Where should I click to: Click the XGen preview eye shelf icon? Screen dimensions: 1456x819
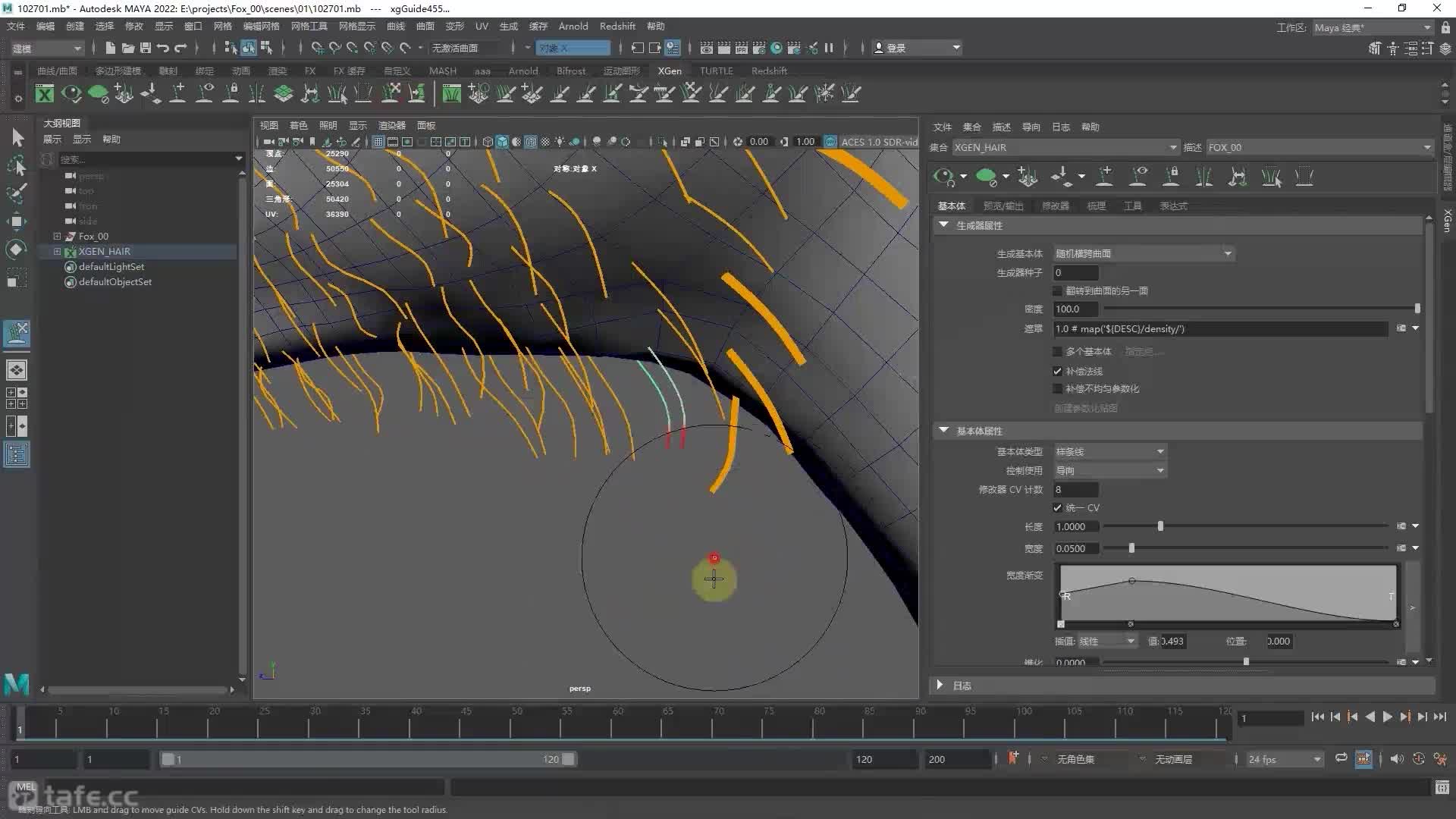click(x=71, y=93)
